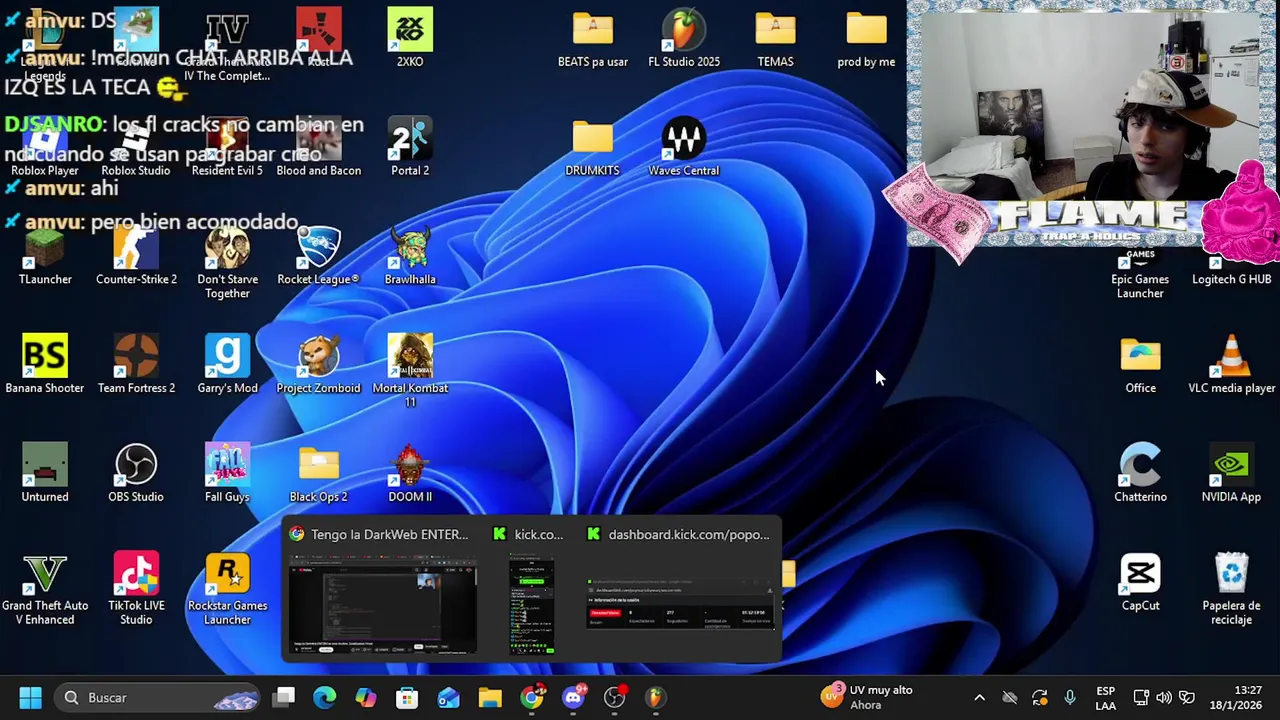Launch Rocket League shortcut
Viewport: 1280px width, 720px height.
pyautogui.click(x=319, y=256)
